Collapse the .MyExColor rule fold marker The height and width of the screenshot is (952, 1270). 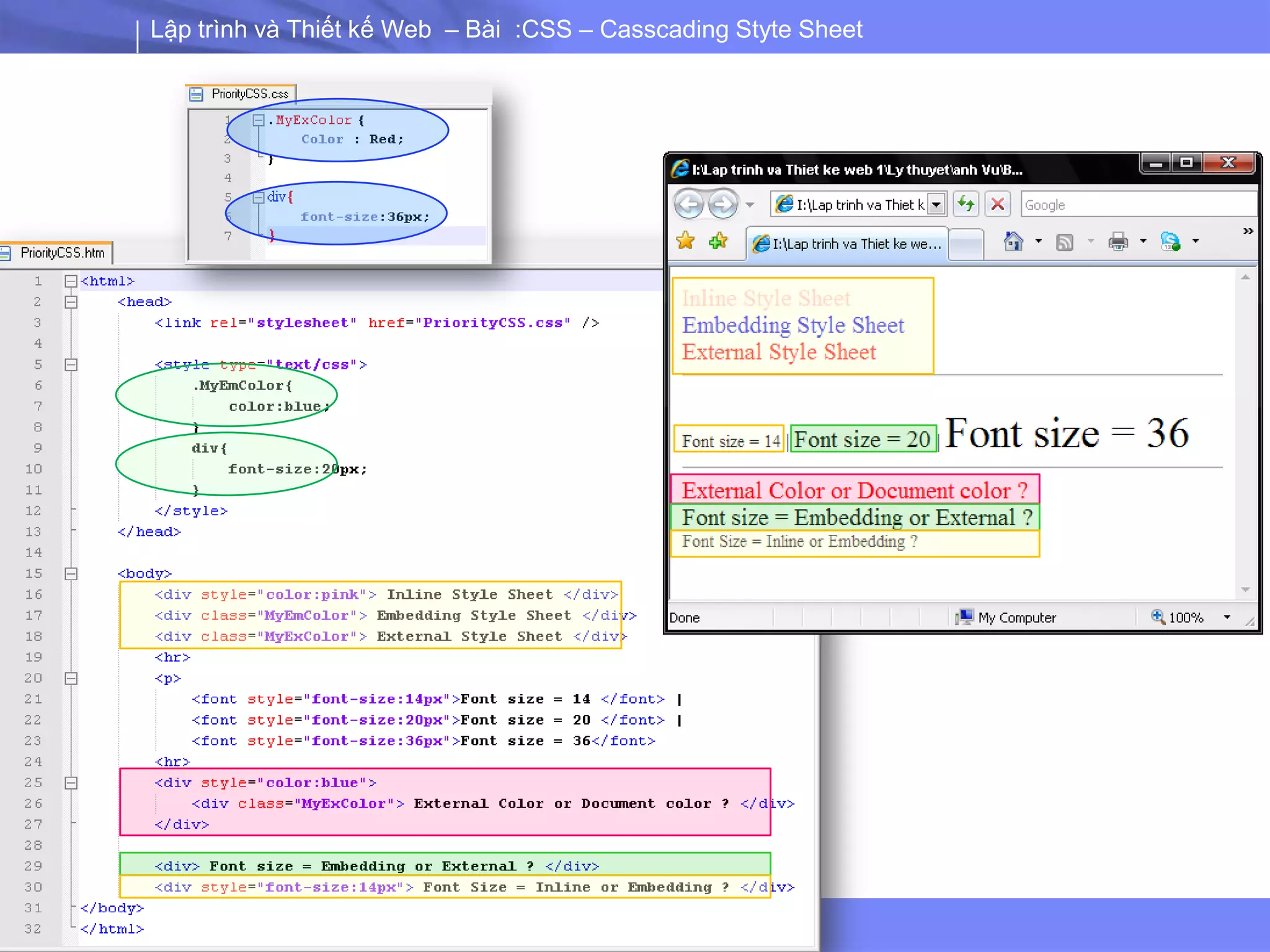tap(259, 120)
